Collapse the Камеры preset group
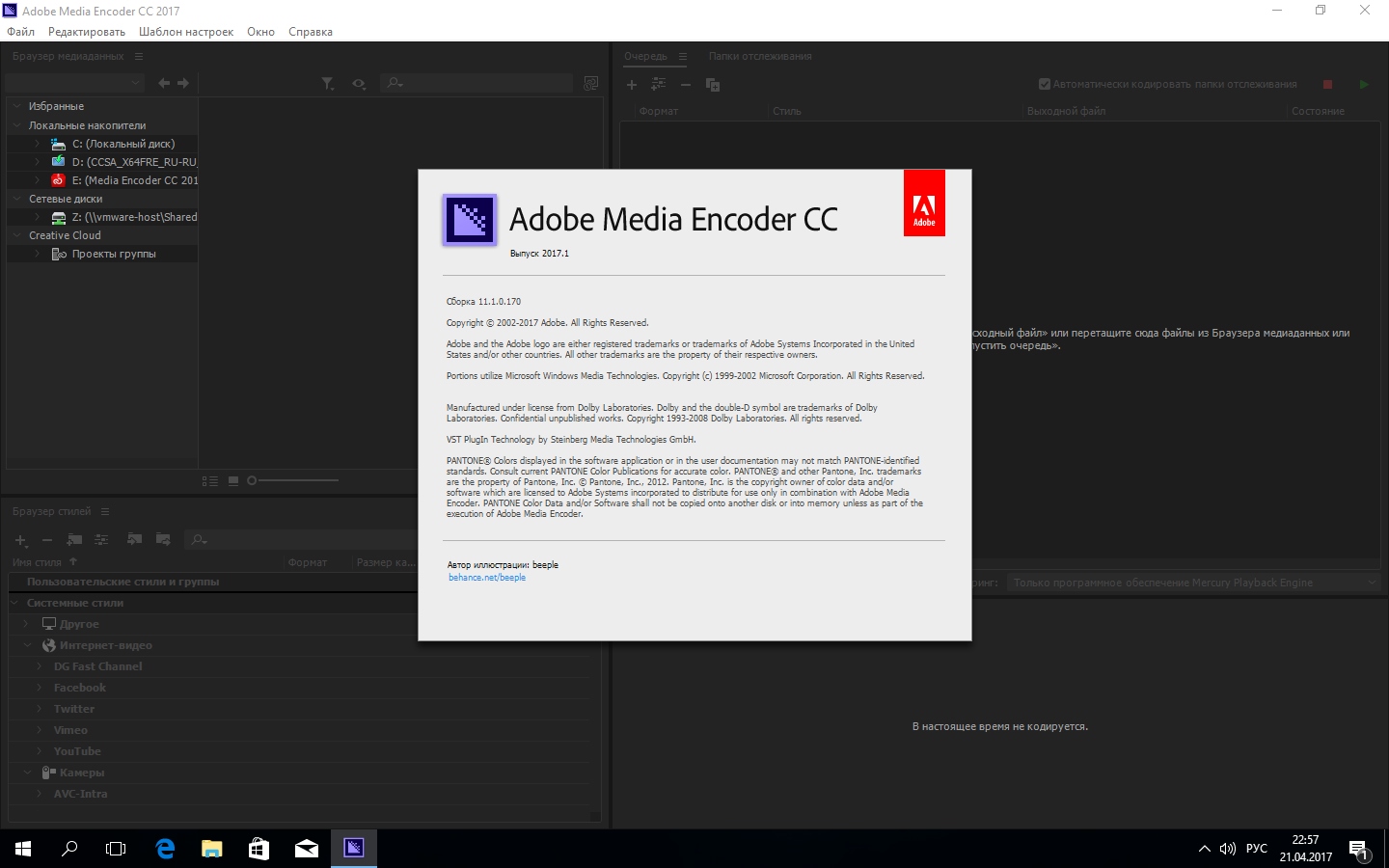Image resolution: width=1389 pixels, height=868 pixels. tap(27, 773)
